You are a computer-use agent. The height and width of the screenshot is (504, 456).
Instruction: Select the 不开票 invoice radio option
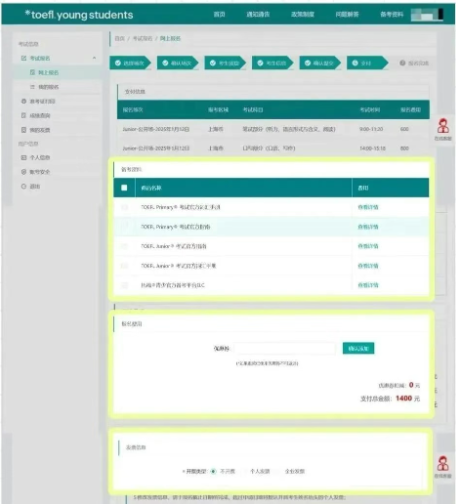213,471
